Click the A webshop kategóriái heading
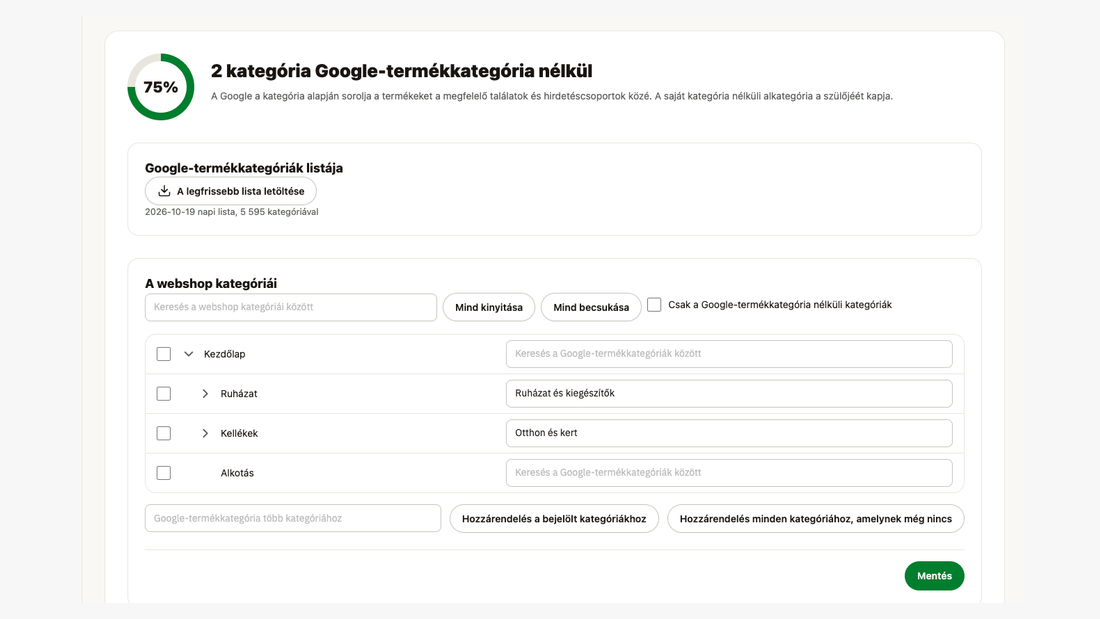The width and height of the screenshot is (1100, 619). click(211, 284)
